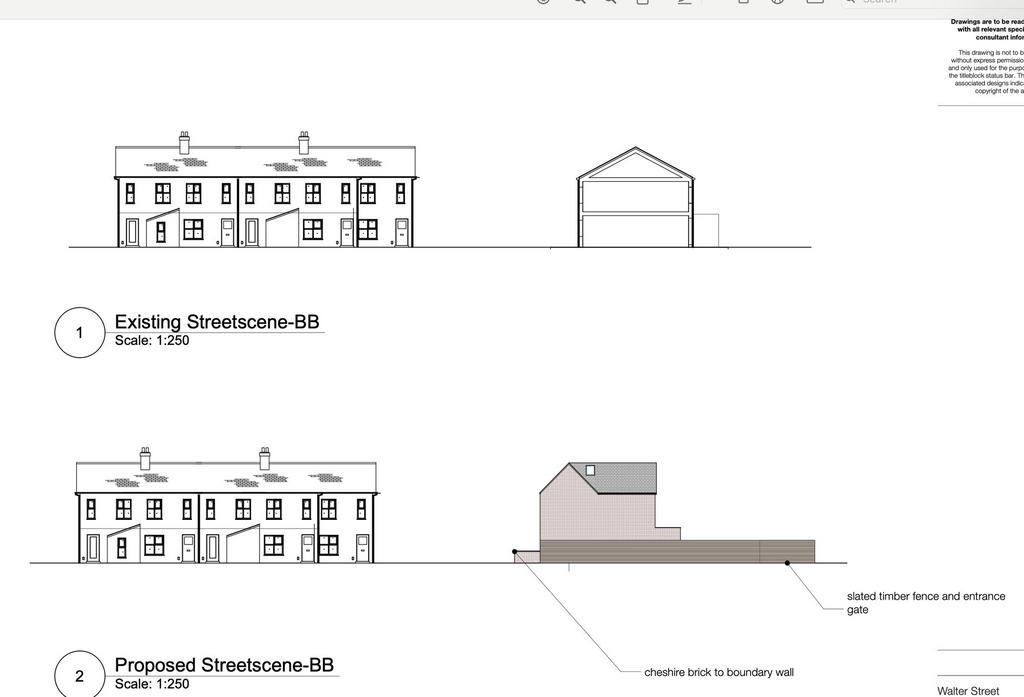This screenshot has width=1024, height=697.
Task: Click the "cheshire brick to boundary wall" annotation
Action: pyautogui.click(x=719, y=672)
